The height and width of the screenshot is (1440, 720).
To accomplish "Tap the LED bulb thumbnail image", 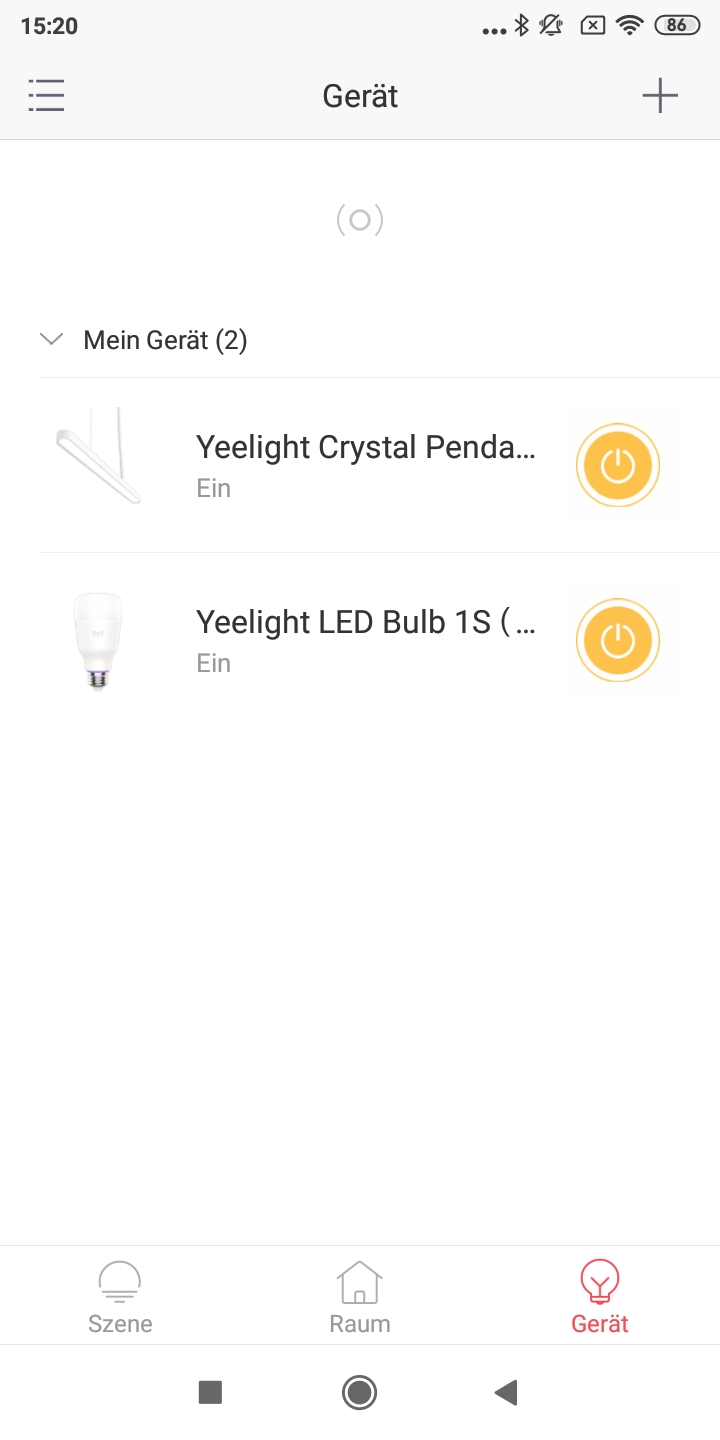I will click(97, 641).
